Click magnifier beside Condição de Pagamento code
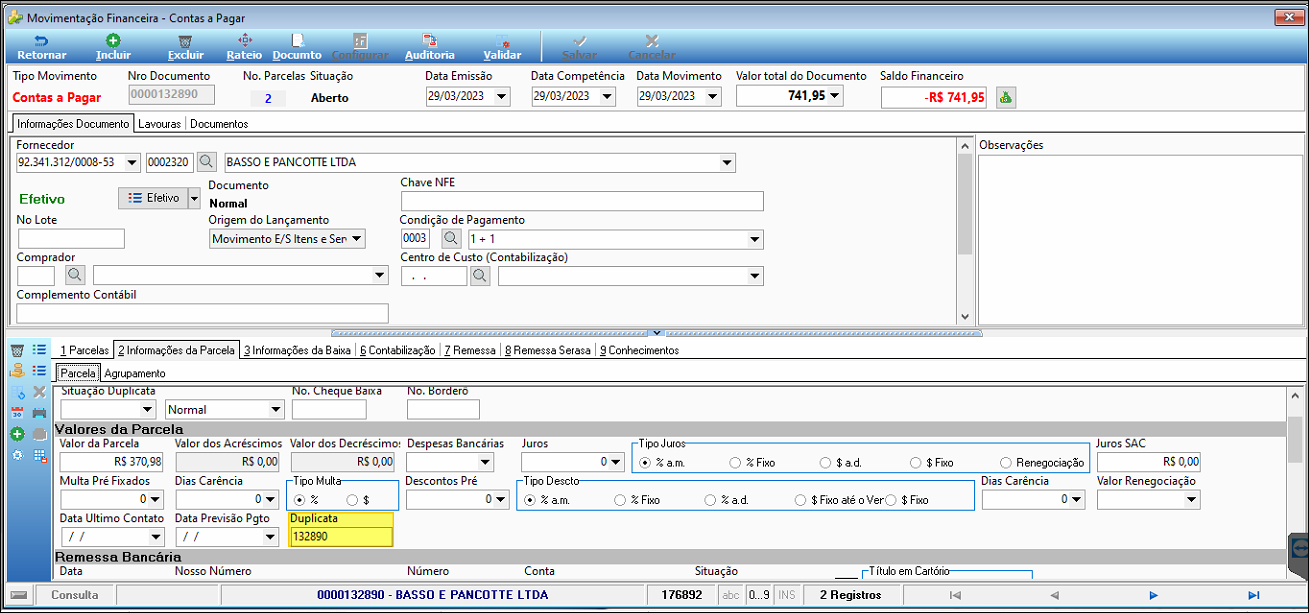Screen dimensions: 1309x613 pos(451,239)
